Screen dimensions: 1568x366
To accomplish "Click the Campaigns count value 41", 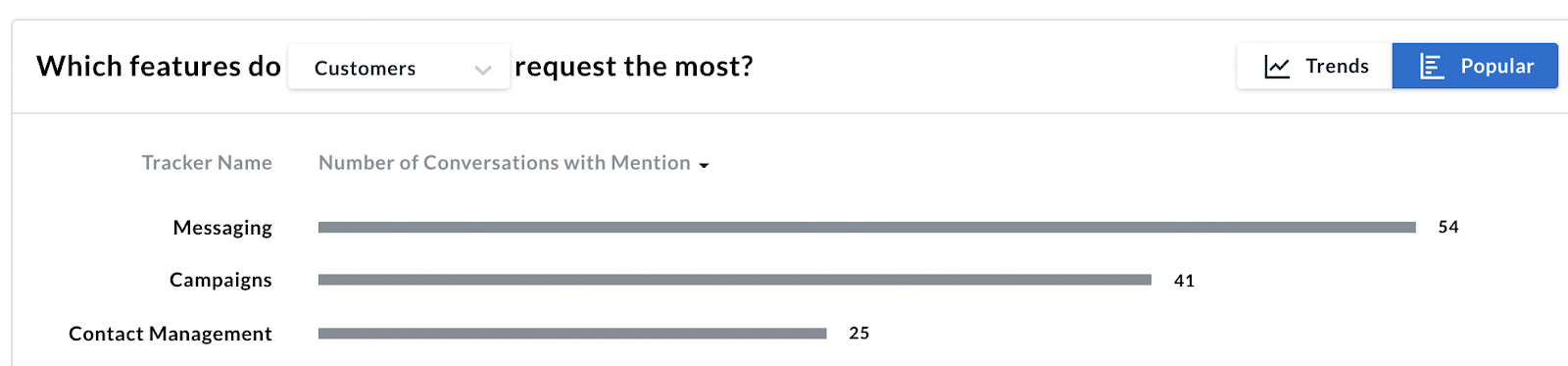I will click(x=1184, y=281).
